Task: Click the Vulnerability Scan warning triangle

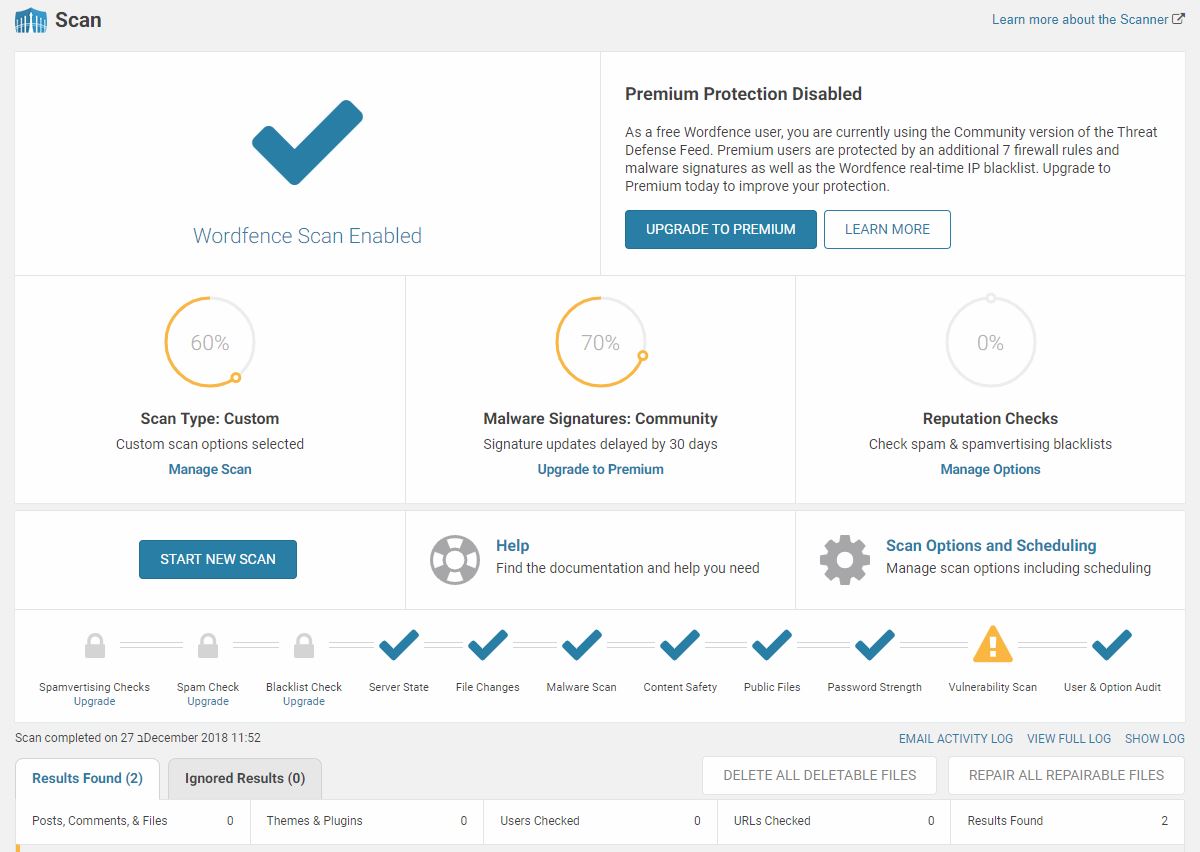Action: click(993, 645)
